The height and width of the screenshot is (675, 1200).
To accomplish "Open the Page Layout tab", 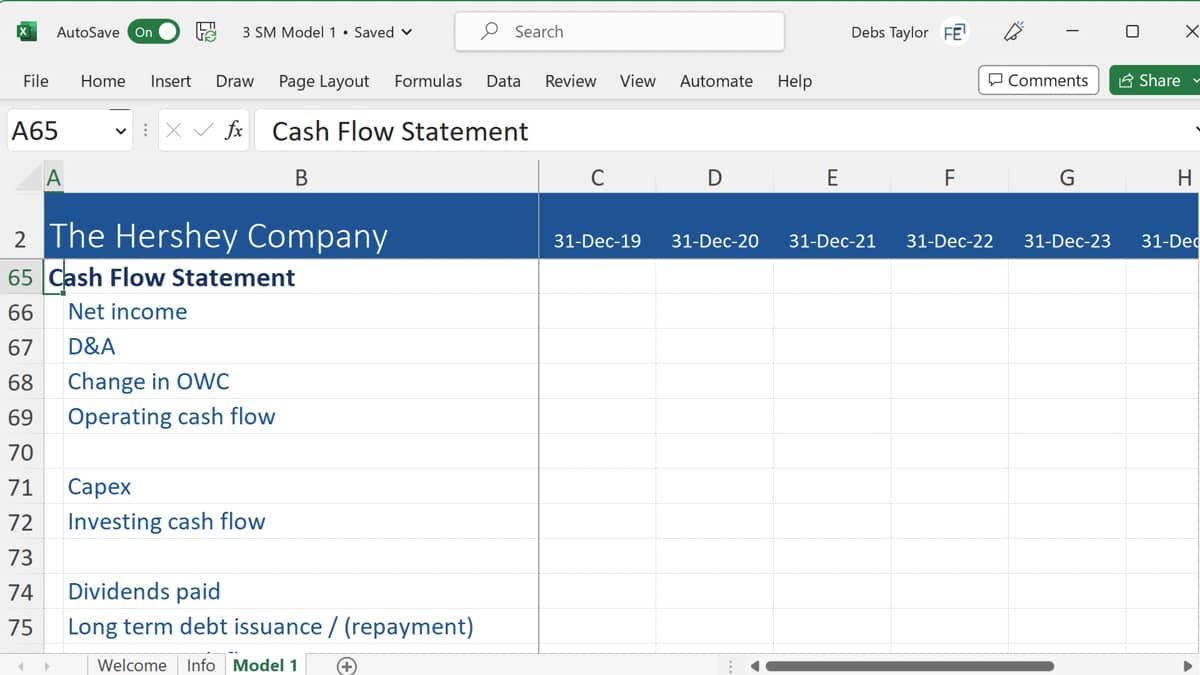I will 324,81.
